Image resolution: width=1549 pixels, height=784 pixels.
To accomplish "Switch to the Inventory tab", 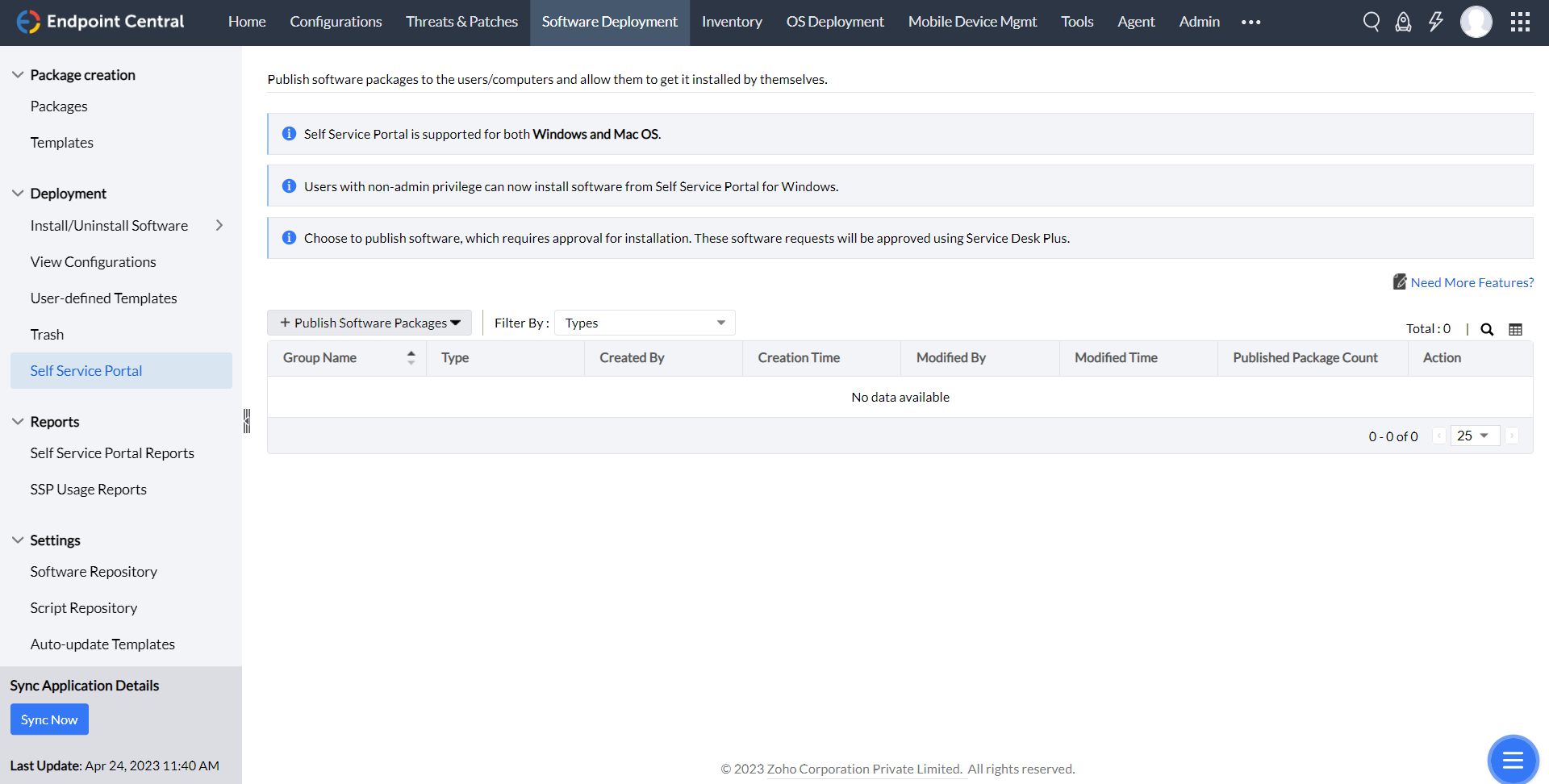I will 731,22.
